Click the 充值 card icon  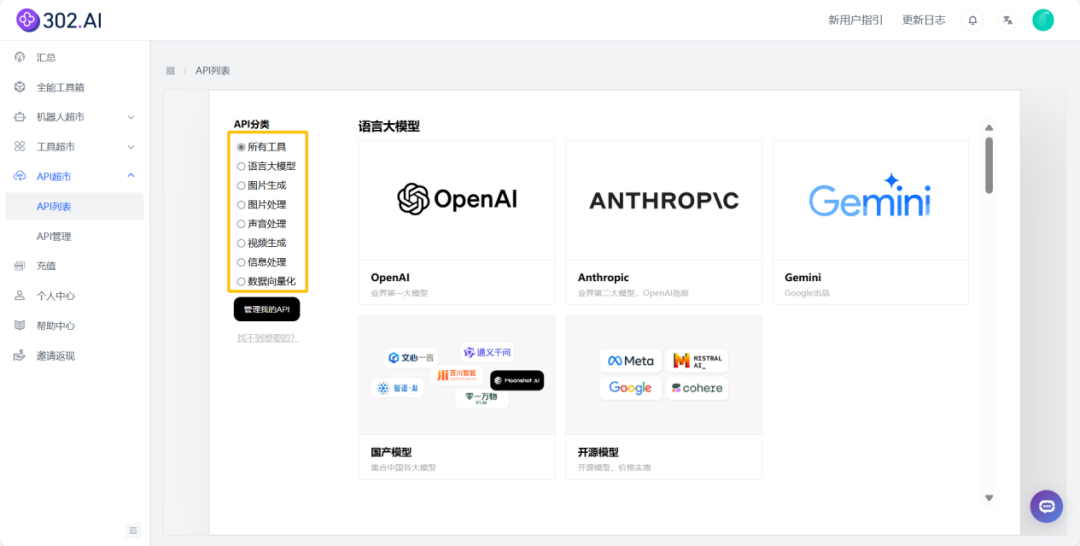tap(20, 266)
